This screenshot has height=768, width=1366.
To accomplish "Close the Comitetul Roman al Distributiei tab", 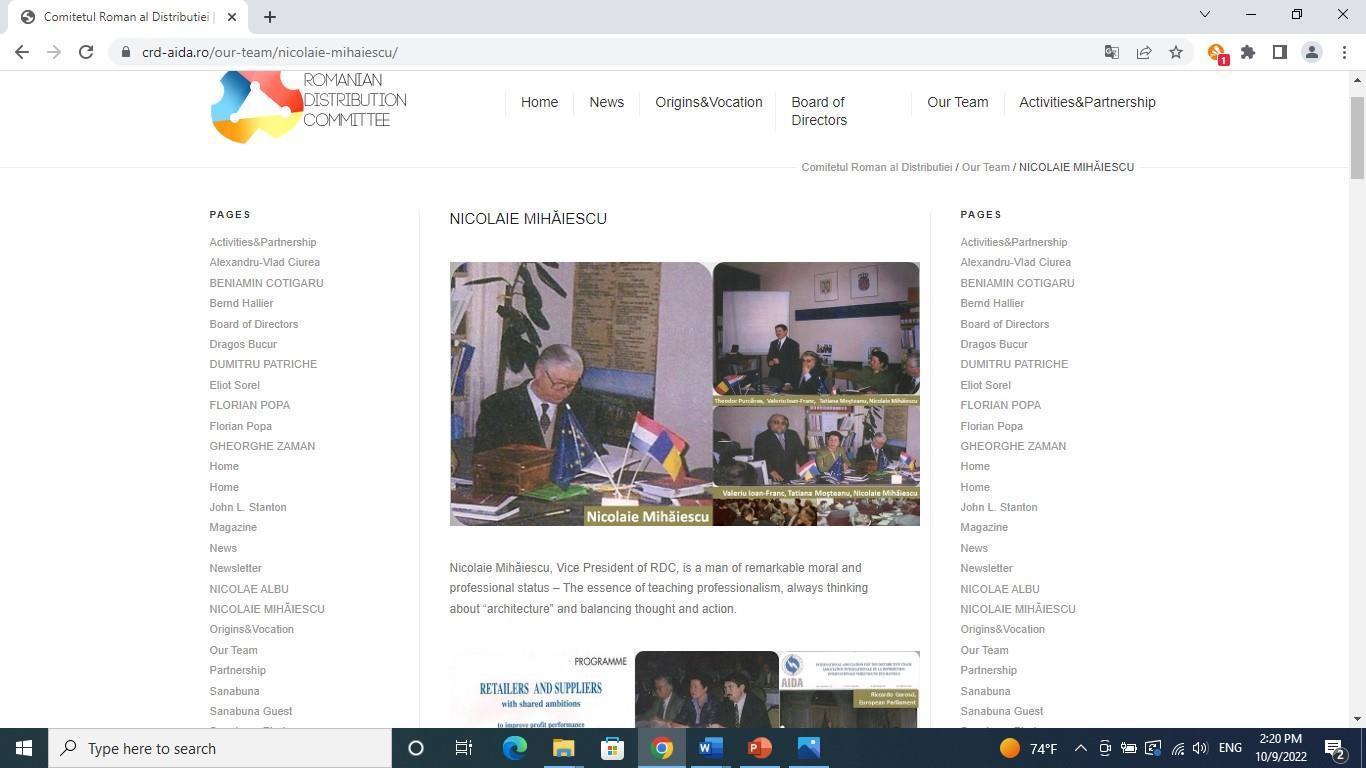I will point(232,17).
